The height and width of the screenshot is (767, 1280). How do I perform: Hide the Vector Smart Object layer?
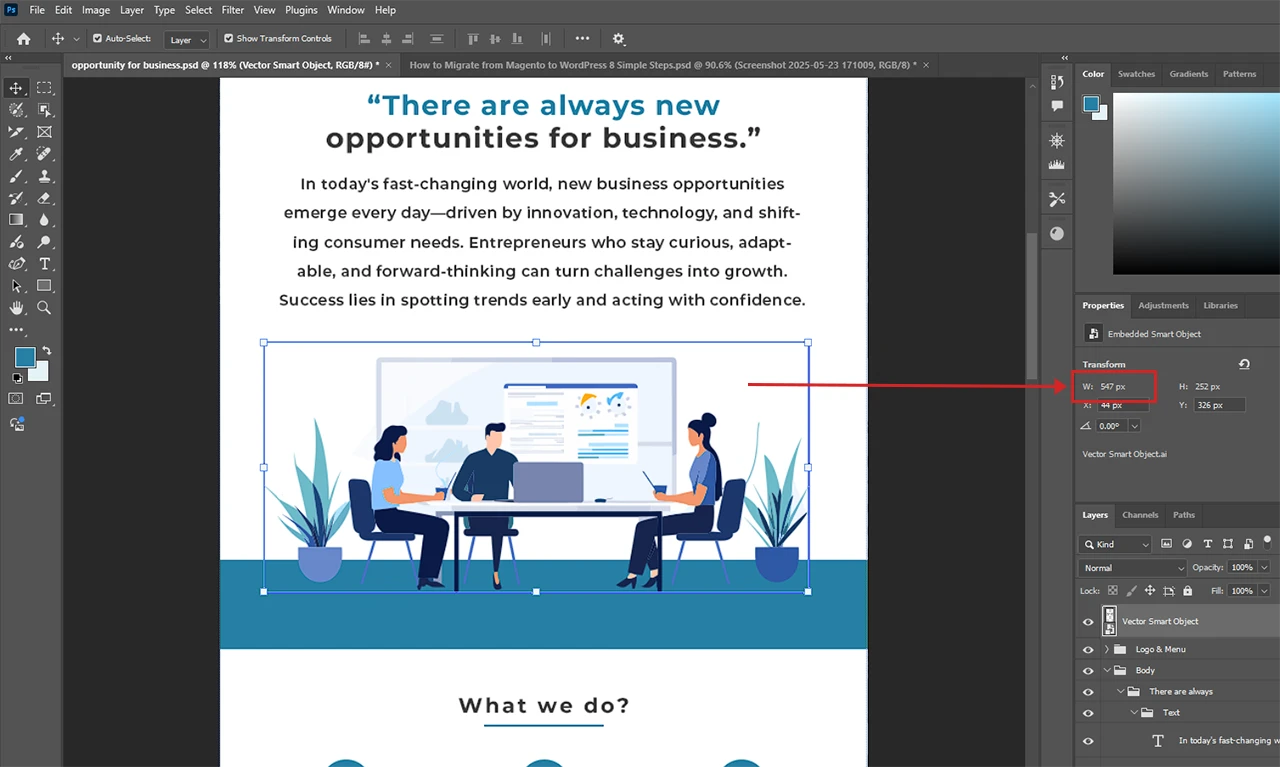coord(1088,622)
